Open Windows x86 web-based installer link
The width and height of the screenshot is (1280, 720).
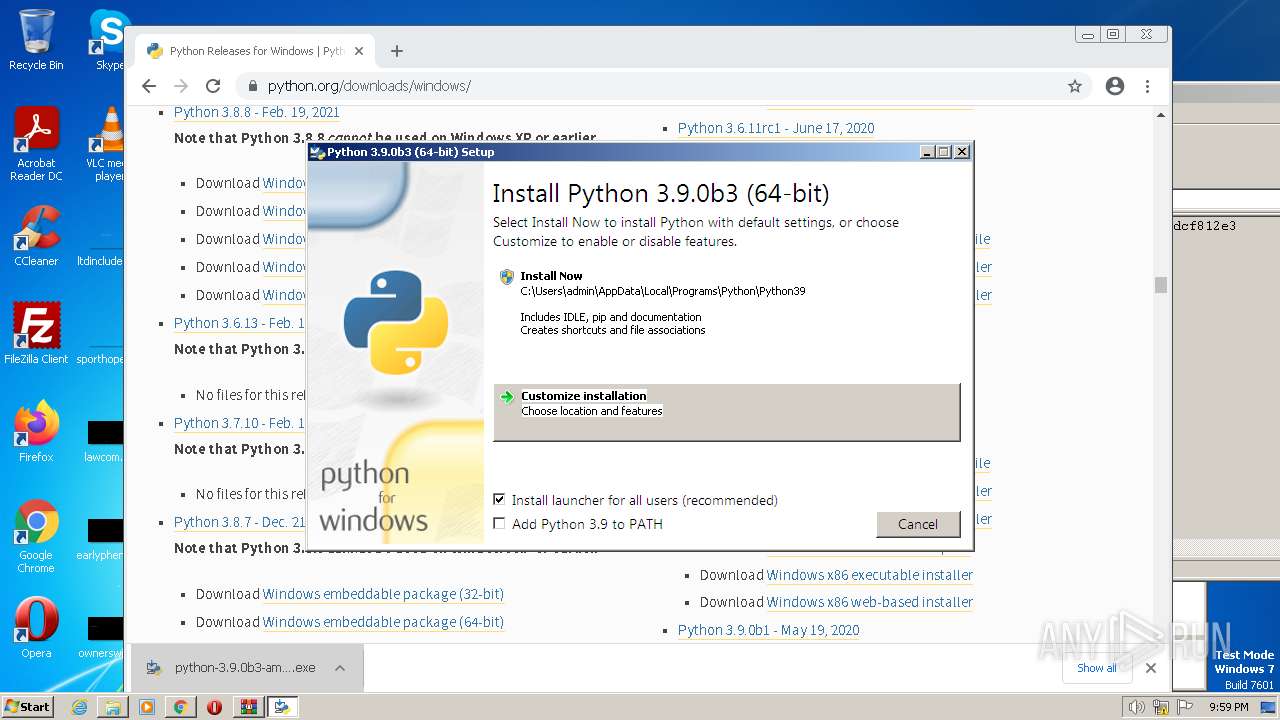(x=870, y=602)
